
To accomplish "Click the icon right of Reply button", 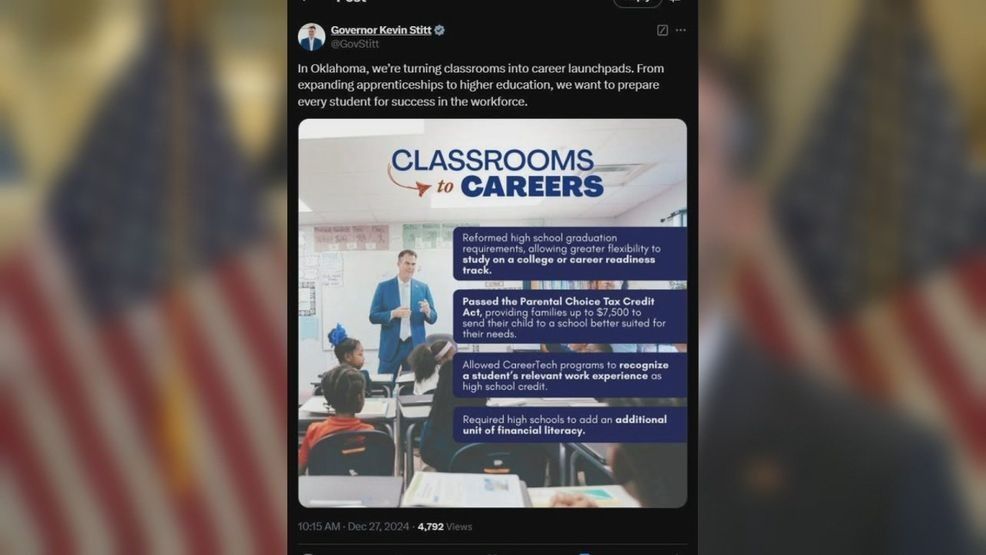I will tap(676, 2).
